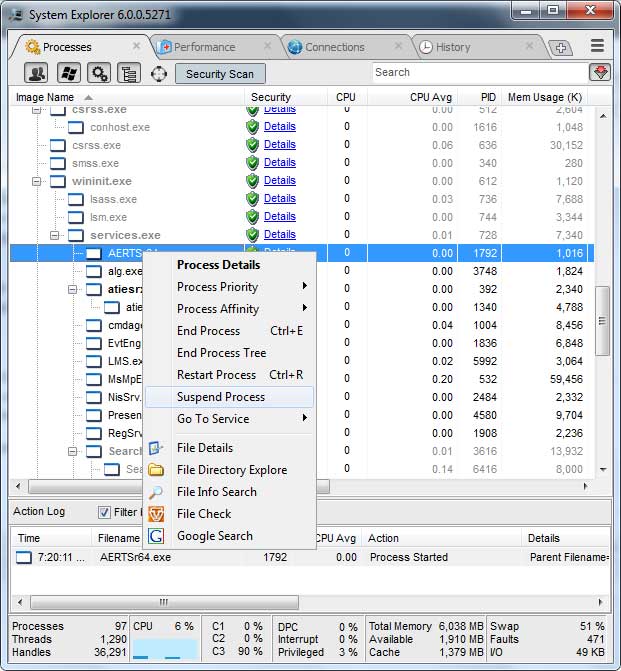Click the window icon beside lsass.exe

pyautogui.click(x=76, y=199)
